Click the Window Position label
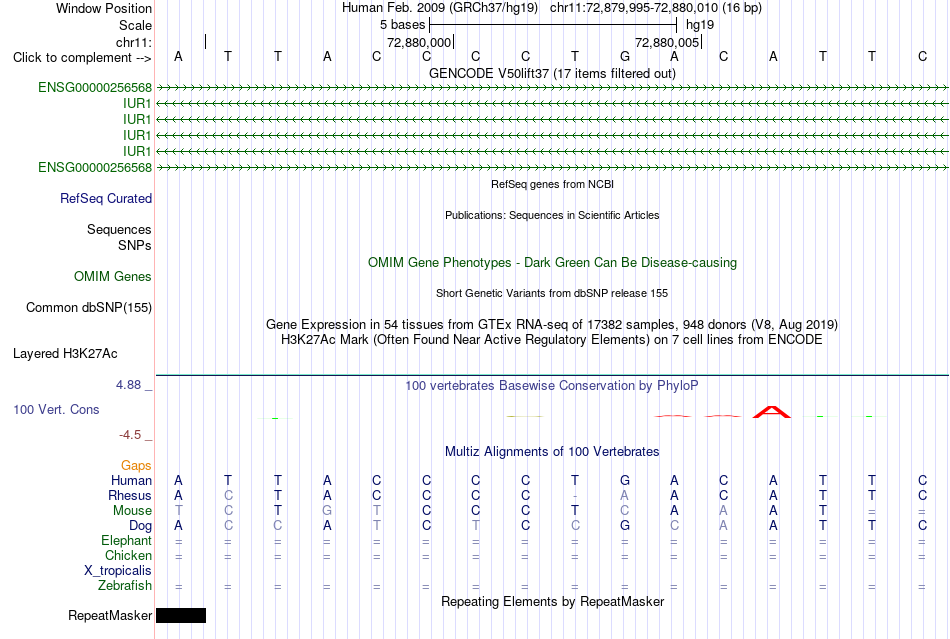The width and height of the screenshot is (950, 639). point(104,8)
